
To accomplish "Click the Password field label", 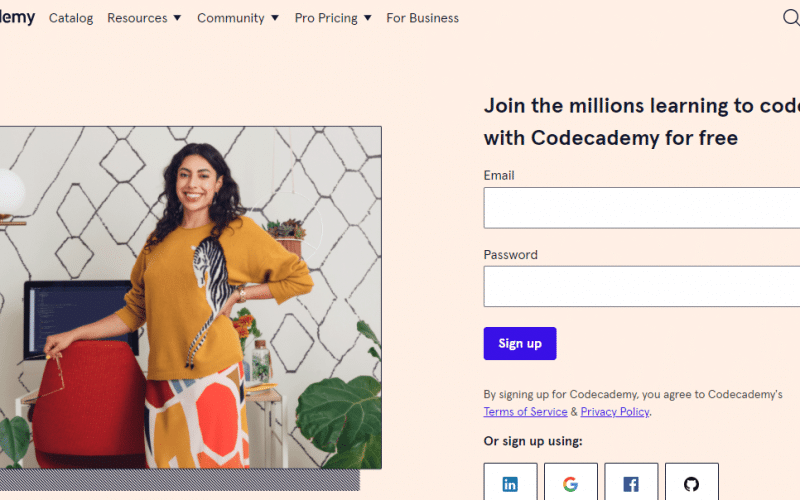I will tap(510, 255).
